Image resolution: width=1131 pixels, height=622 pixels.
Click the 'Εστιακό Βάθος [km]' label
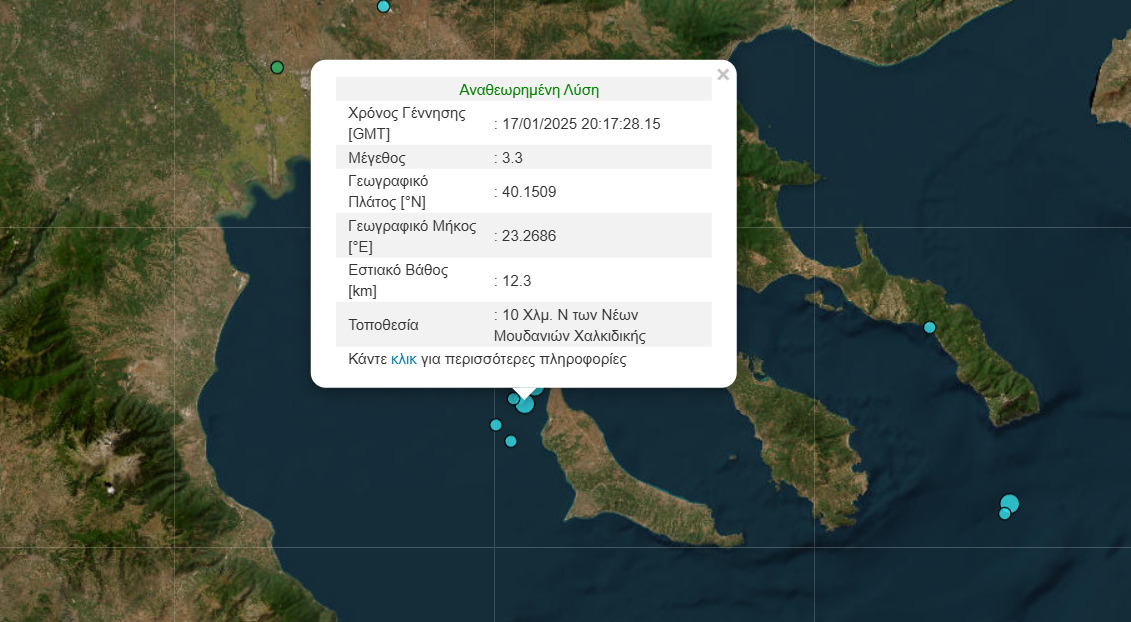397,280
